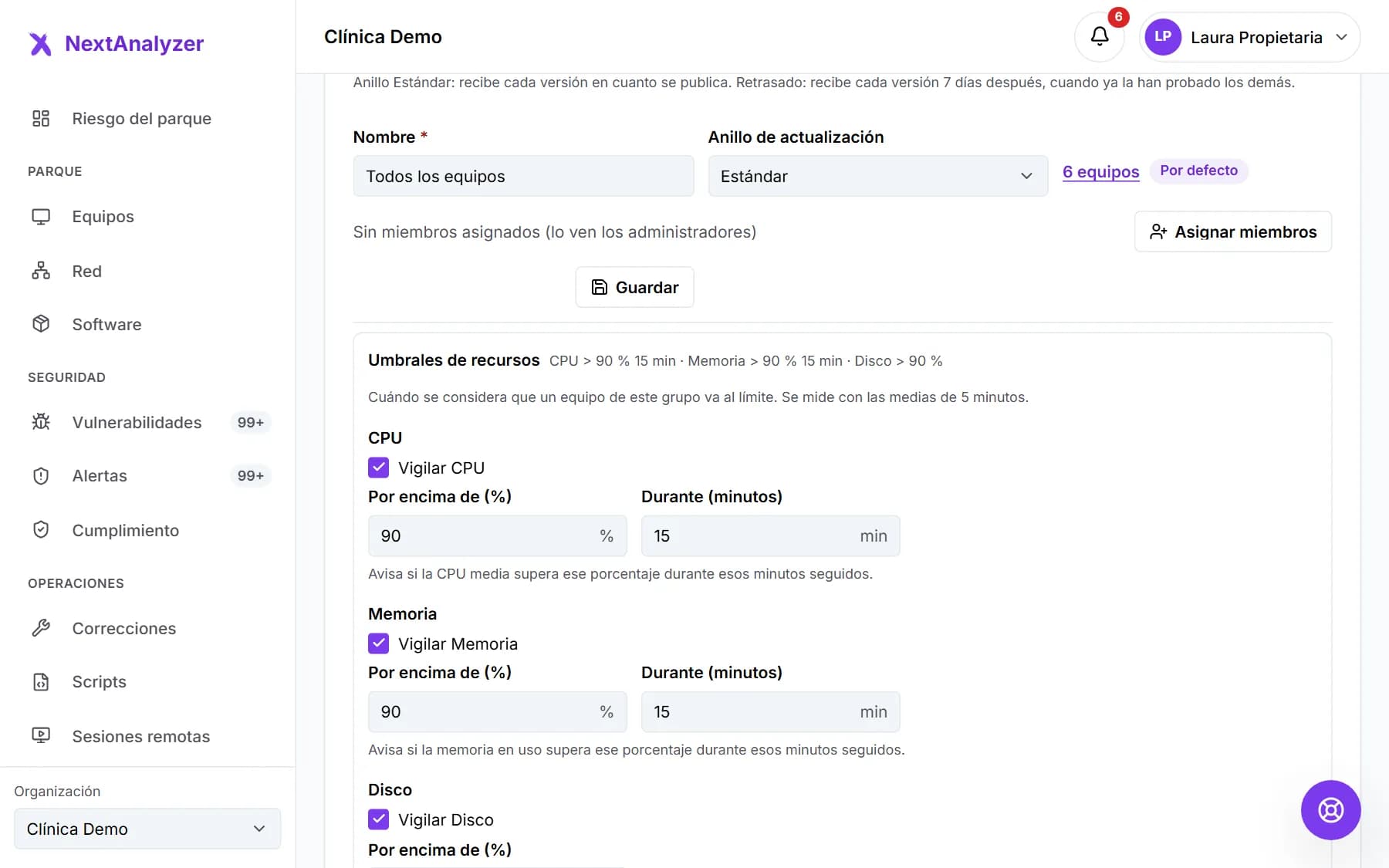Image resolution: width=1389 pixels, height=868 pixels.
Task: Edit CPU Por encima de percentage field
Action: pyautogui.click(x=497, y=535)
